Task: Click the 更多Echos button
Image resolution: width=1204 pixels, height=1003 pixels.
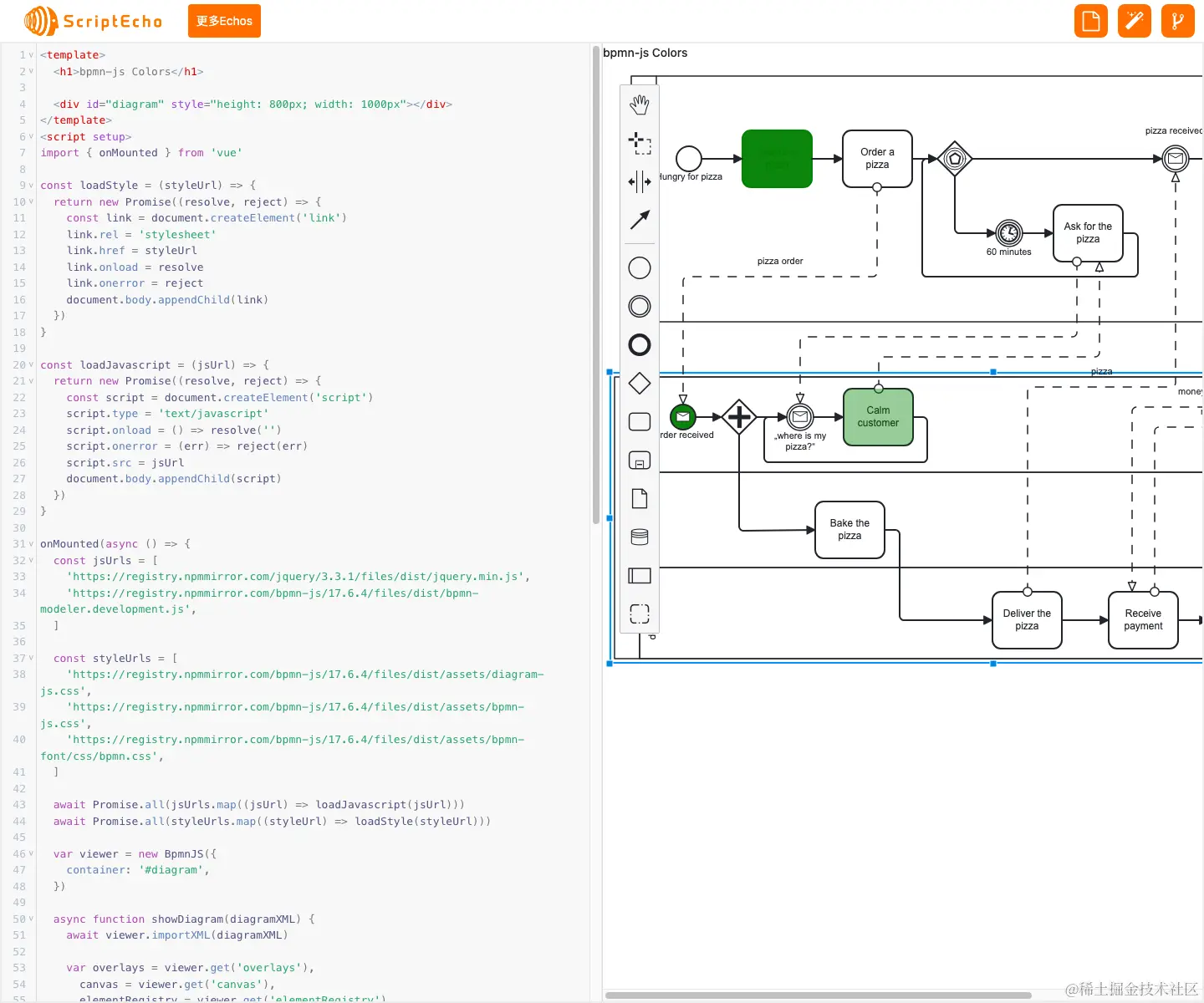Action: (x=224, y=21)
